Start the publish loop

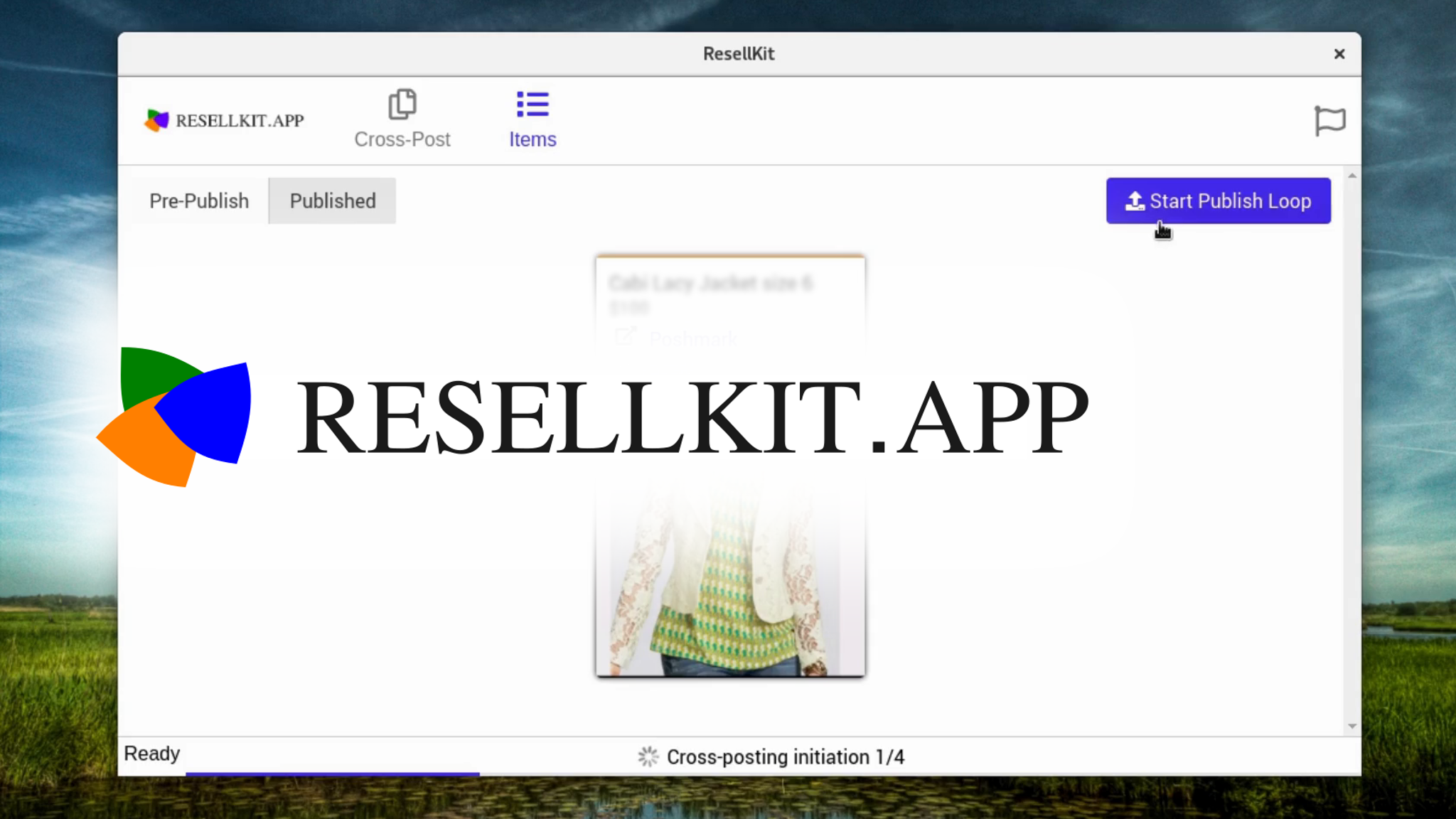1219,200
